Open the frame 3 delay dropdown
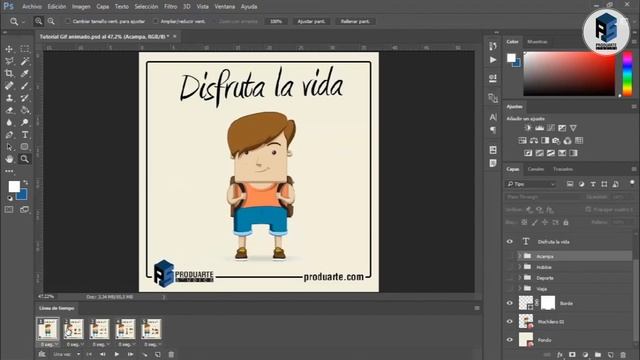The height and width of the screenshot is (360, 640). 100,344
